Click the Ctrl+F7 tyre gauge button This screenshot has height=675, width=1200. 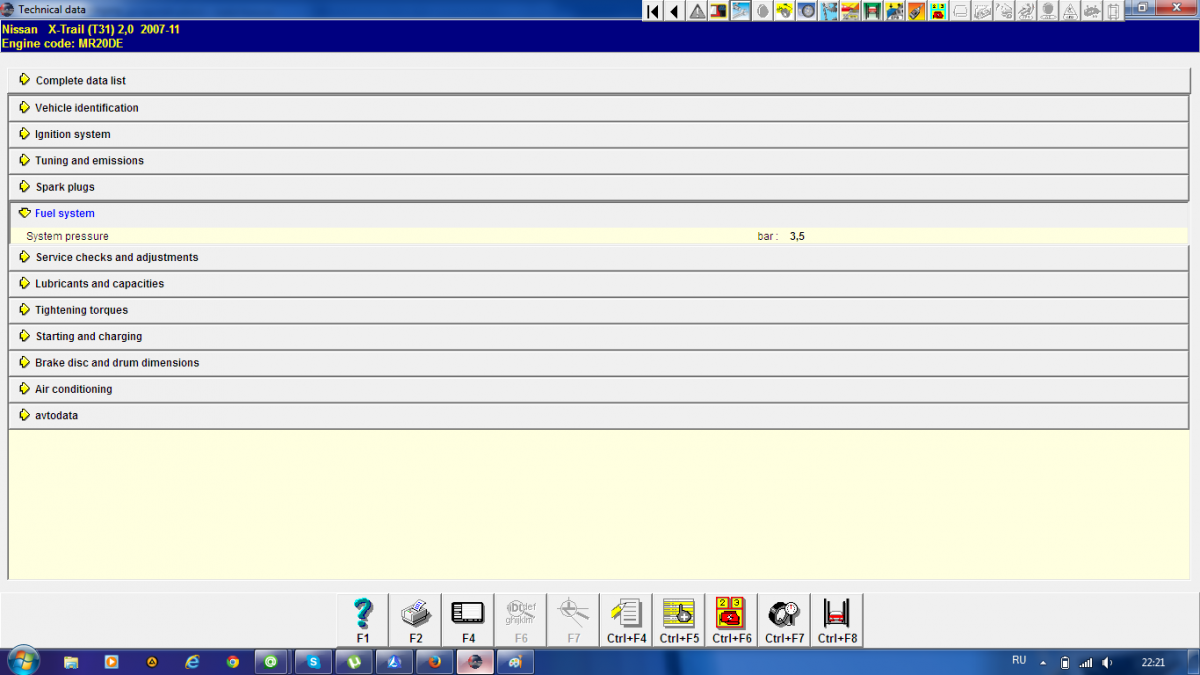click(785, 620)
